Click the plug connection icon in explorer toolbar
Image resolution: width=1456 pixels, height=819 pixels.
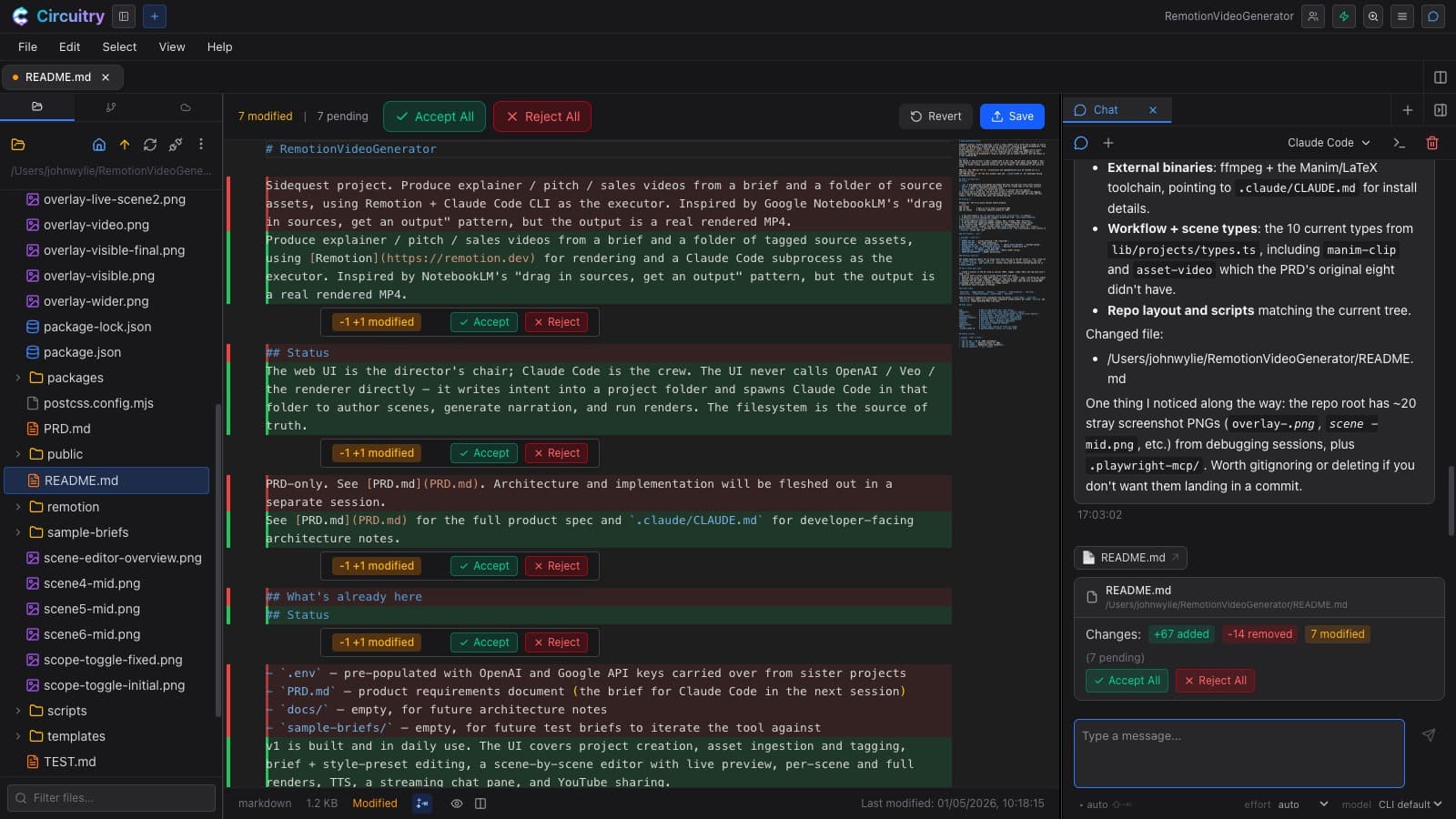click(x=176, y=144)
